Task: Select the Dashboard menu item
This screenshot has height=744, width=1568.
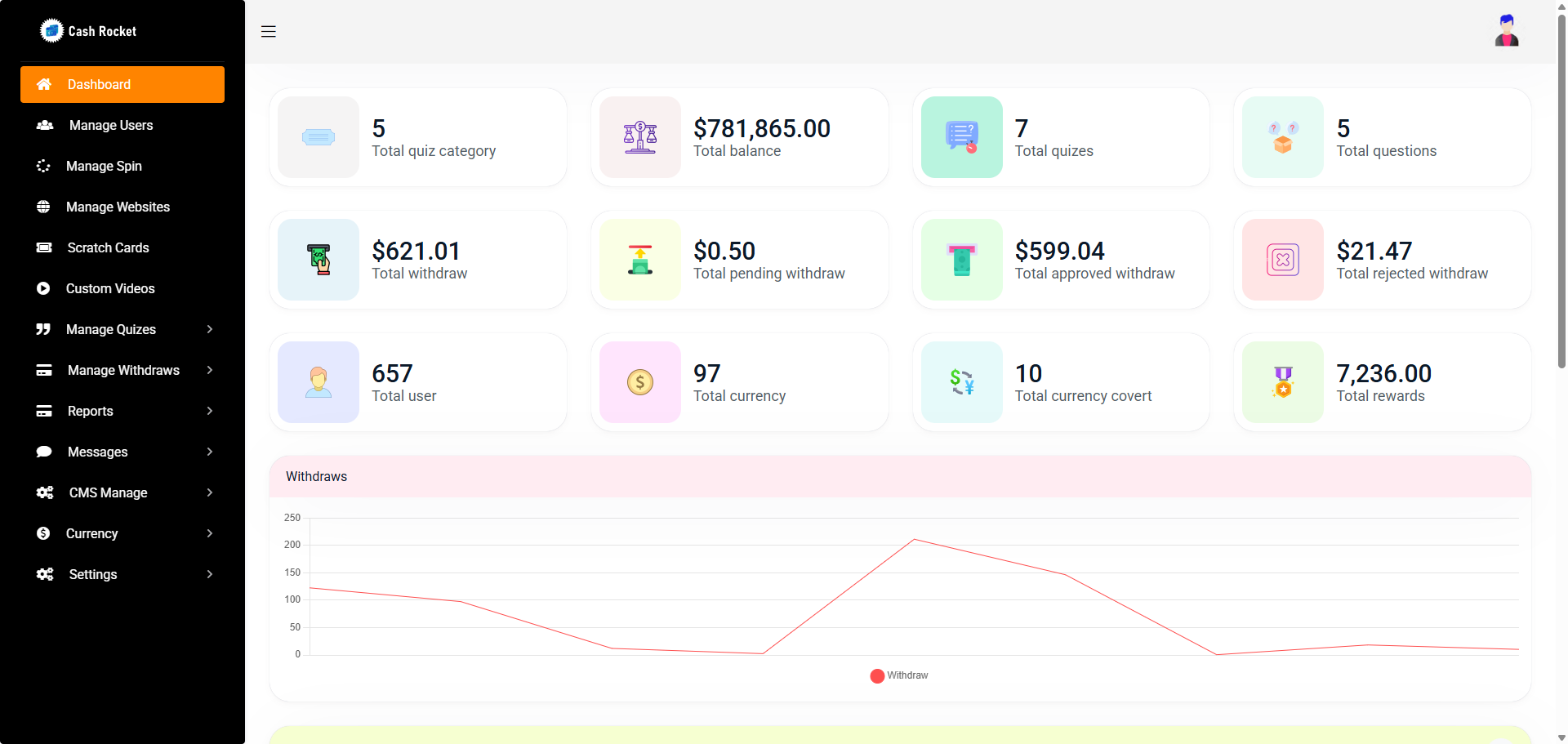Action: point(99,84)
